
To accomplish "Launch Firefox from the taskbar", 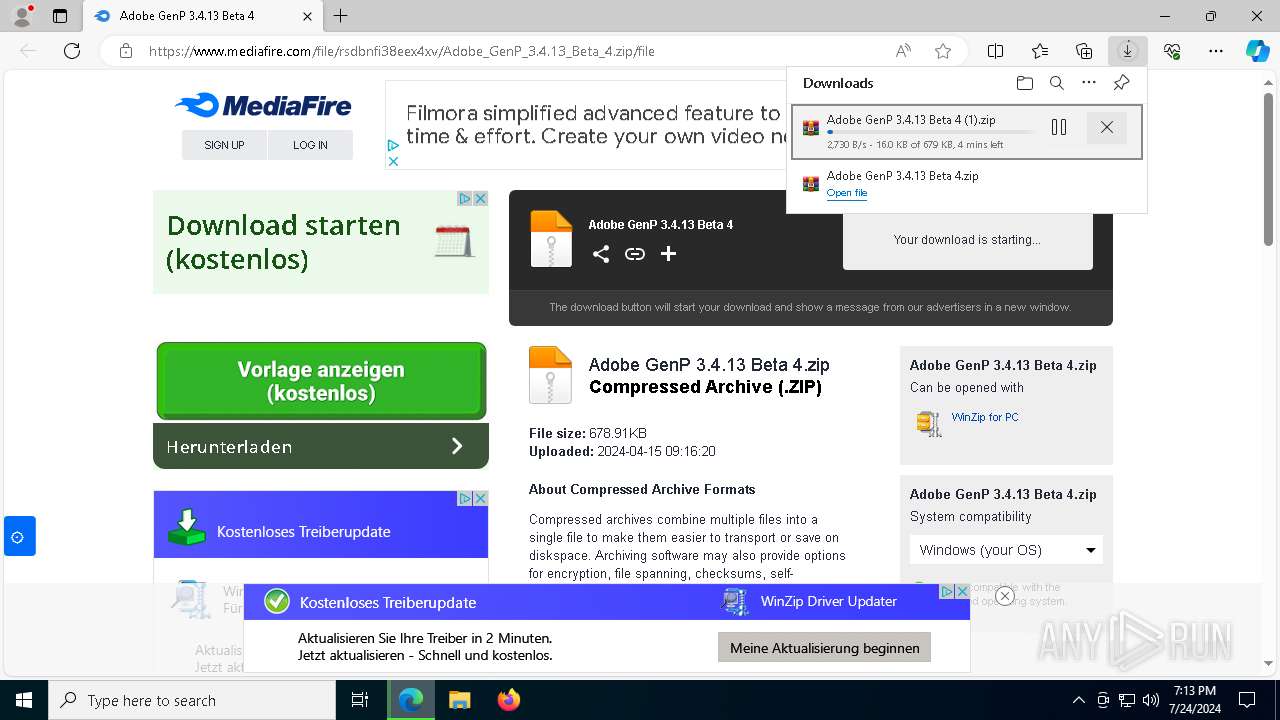I will [508, 700].
